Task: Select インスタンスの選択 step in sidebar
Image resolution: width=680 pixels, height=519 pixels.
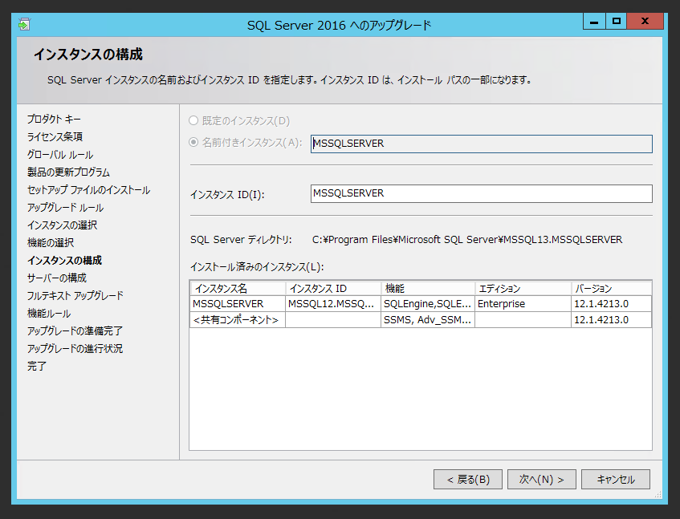Action: [x=62, y=225]
